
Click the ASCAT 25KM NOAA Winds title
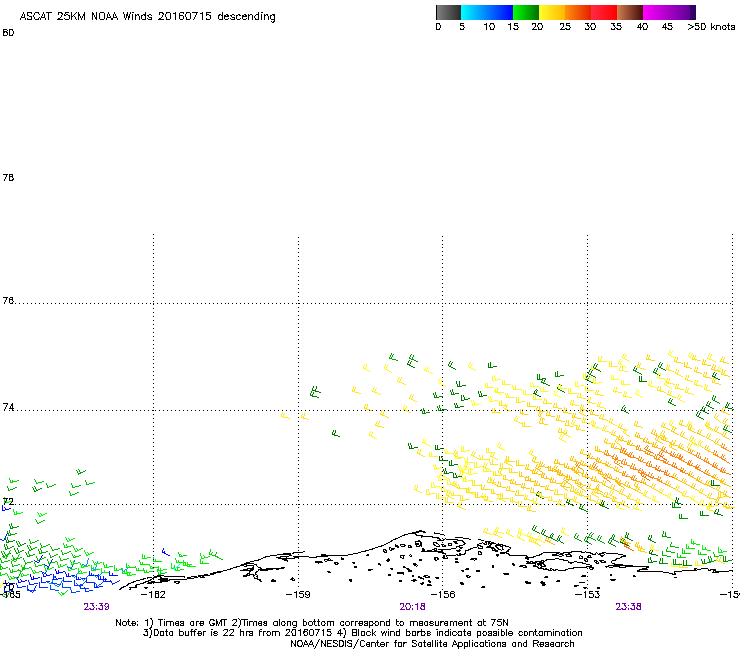coord(147,16)
